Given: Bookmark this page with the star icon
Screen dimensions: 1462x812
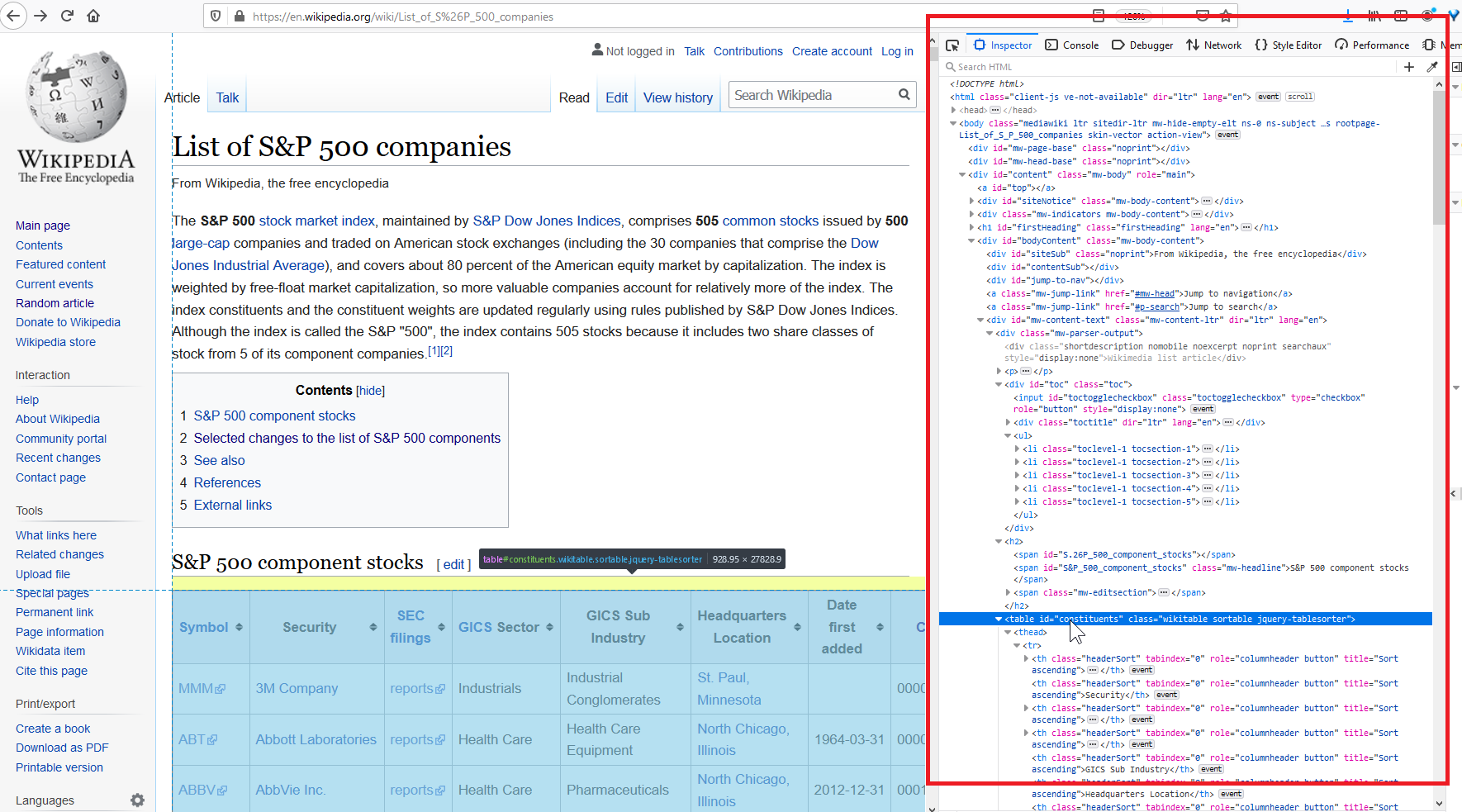Looking at the screenshot, I should pyautogui.click(x=1226, y=16).
